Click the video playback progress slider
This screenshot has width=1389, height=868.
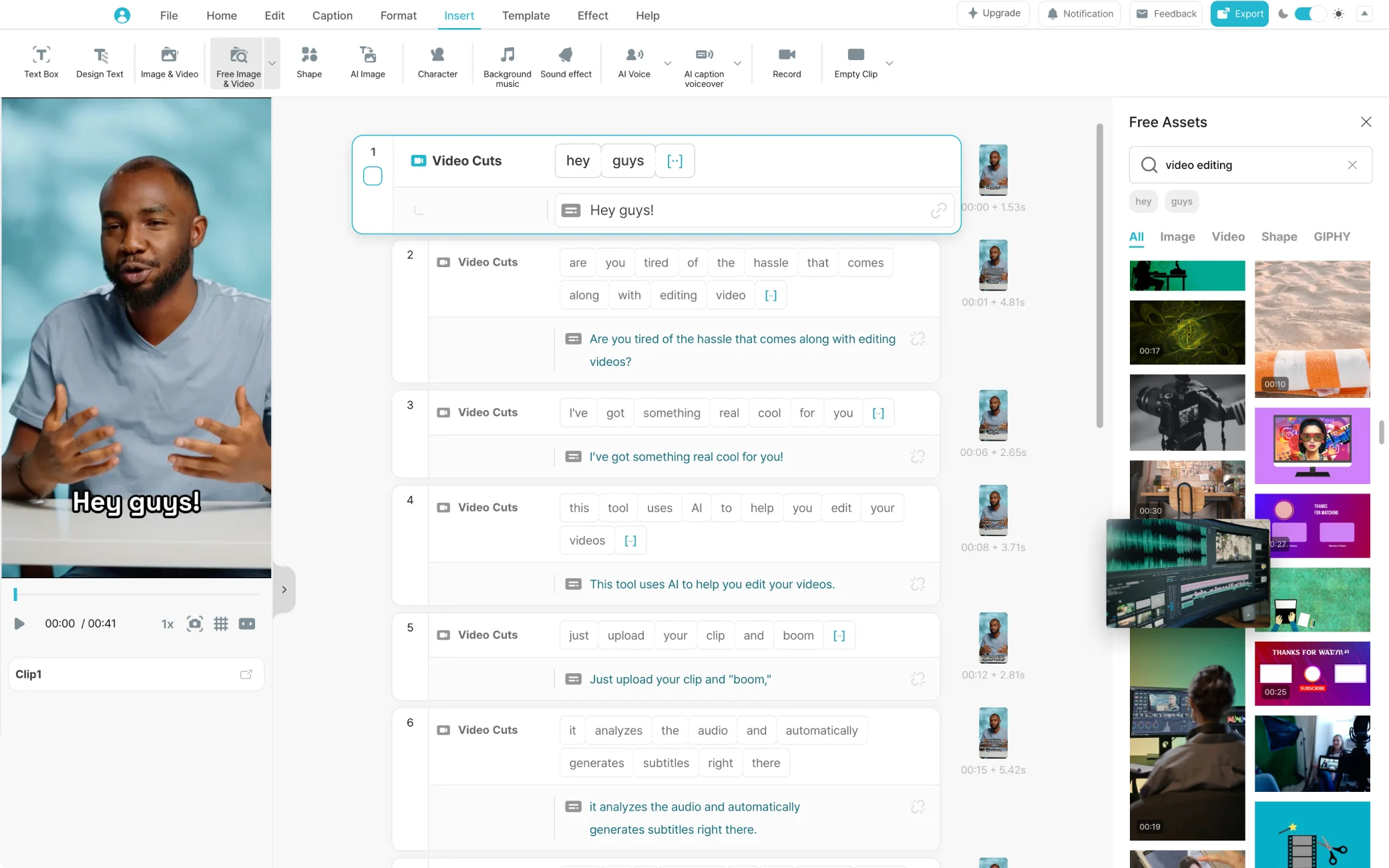[137, 594]
